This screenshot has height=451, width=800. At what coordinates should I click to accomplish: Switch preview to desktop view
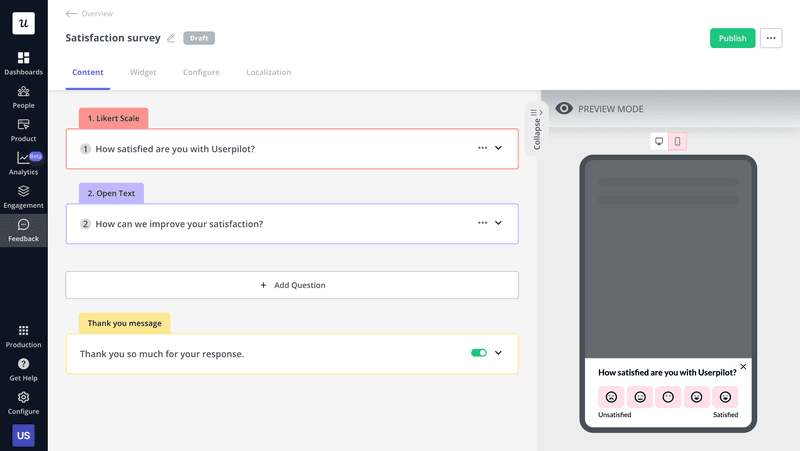tap(659, 141)
